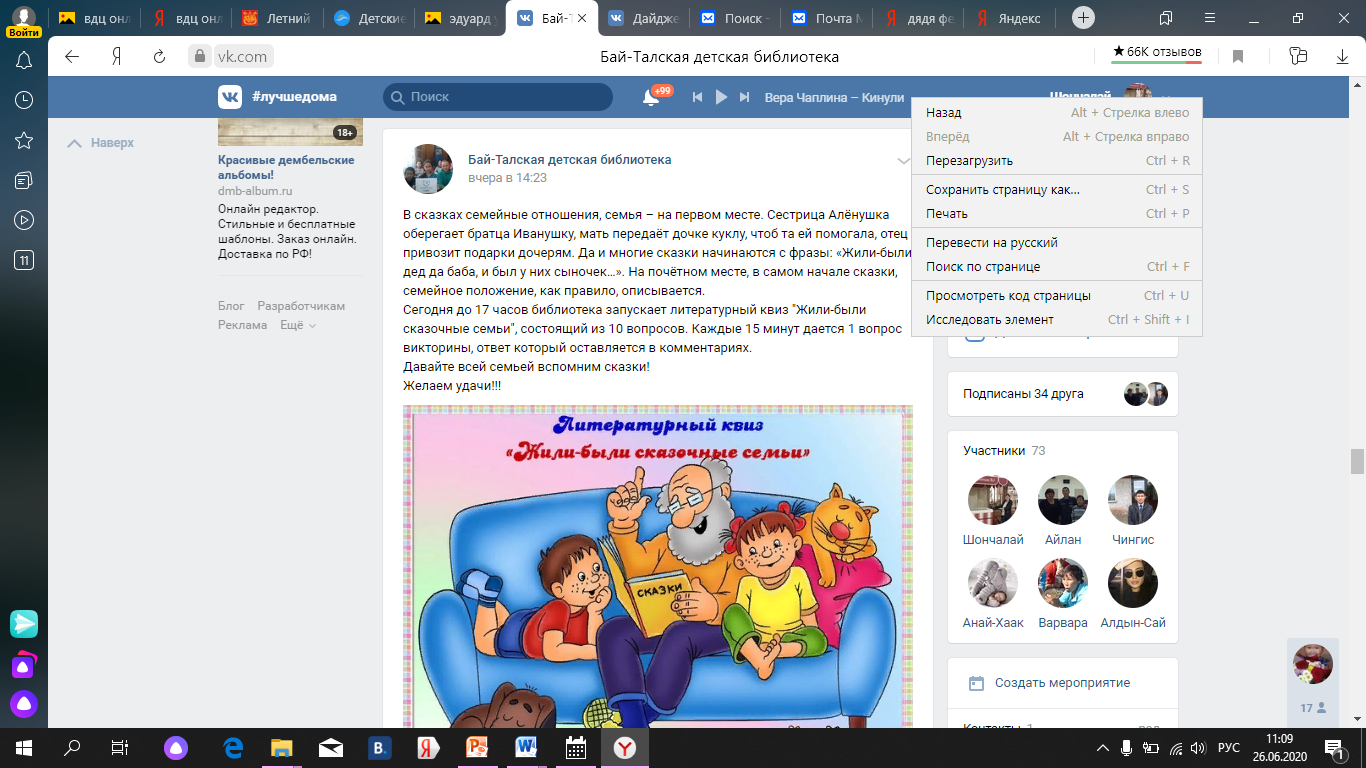Choose 'Исследовать элемент' from context menu
The image size is (1366, 768).
point(990,319)
